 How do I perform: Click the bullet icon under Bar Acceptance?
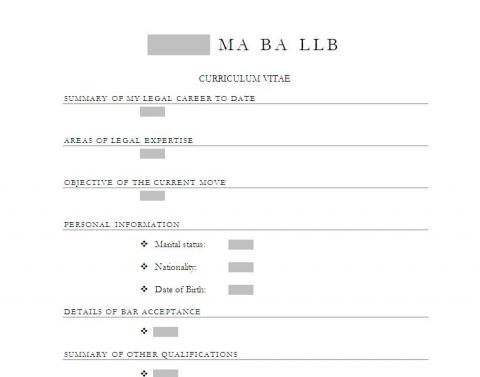pyautogui.click(x=144, y=331)
